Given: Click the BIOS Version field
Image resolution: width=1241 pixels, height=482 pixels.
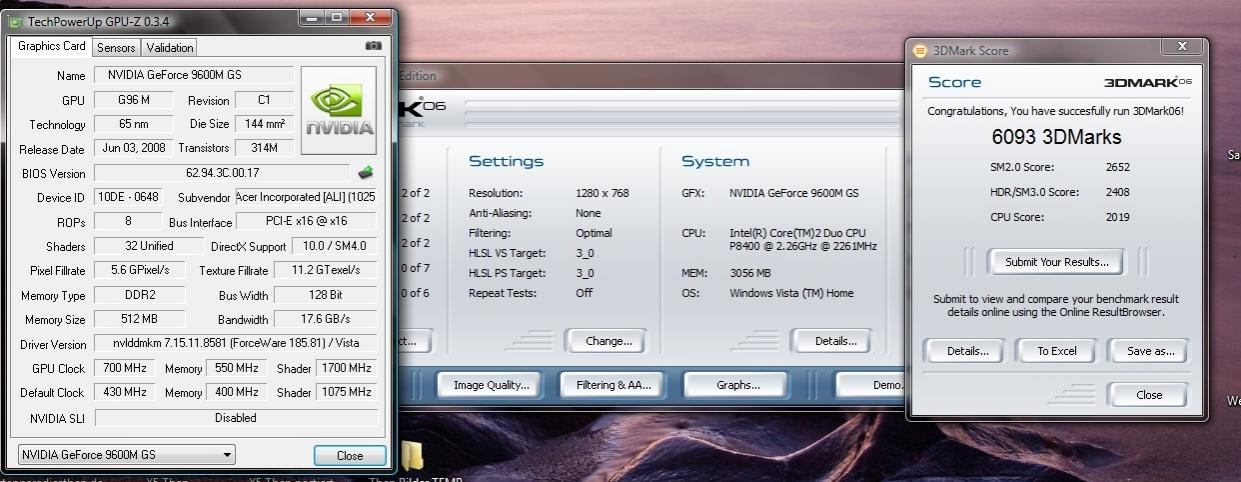Looking at the screenshot, I should click(x=222, y=172).
